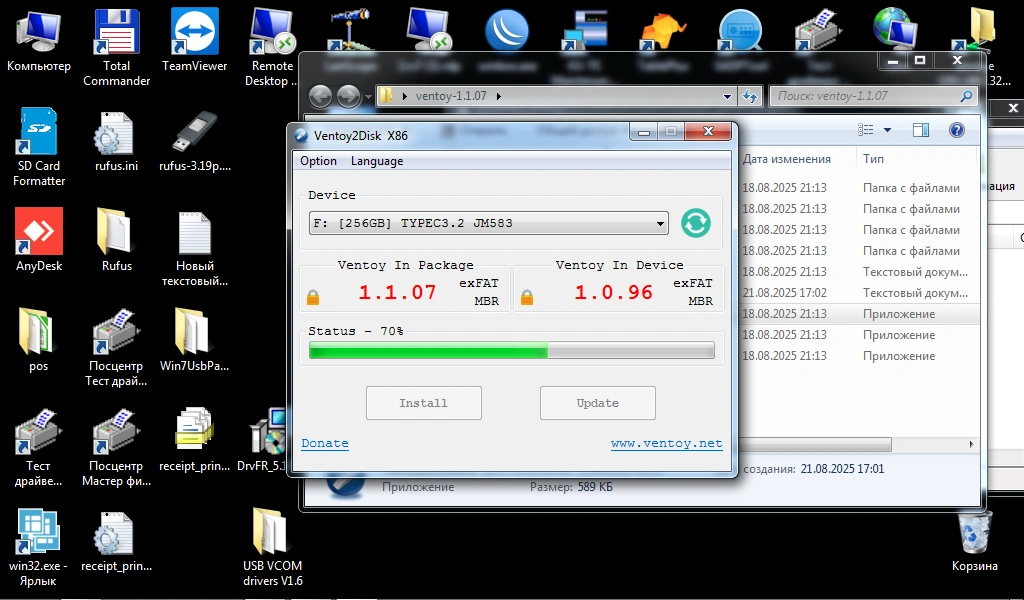The height and width of the screenshot is (600, 1024).
Task: Select the Remote Desktop labeled desktop shortcut
Action: pos(271,47)
